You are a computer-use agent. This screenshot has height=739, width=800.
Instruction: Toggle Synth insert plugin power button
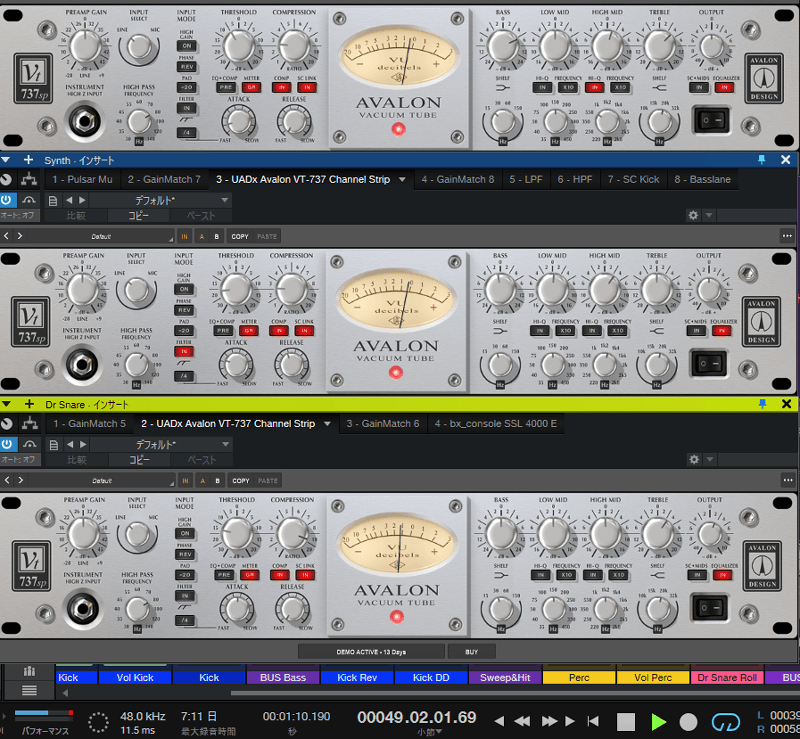point(6,200)
